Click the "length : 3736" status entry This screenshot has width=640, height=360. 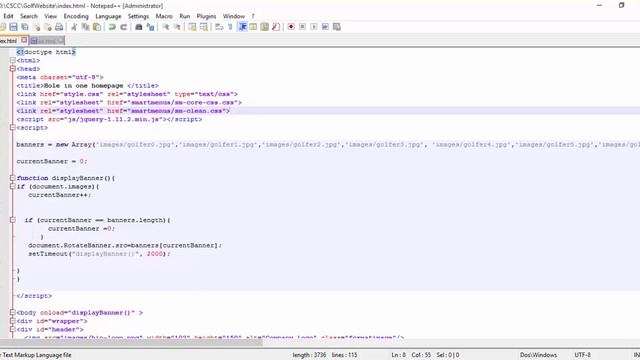[x=309, y=355]
